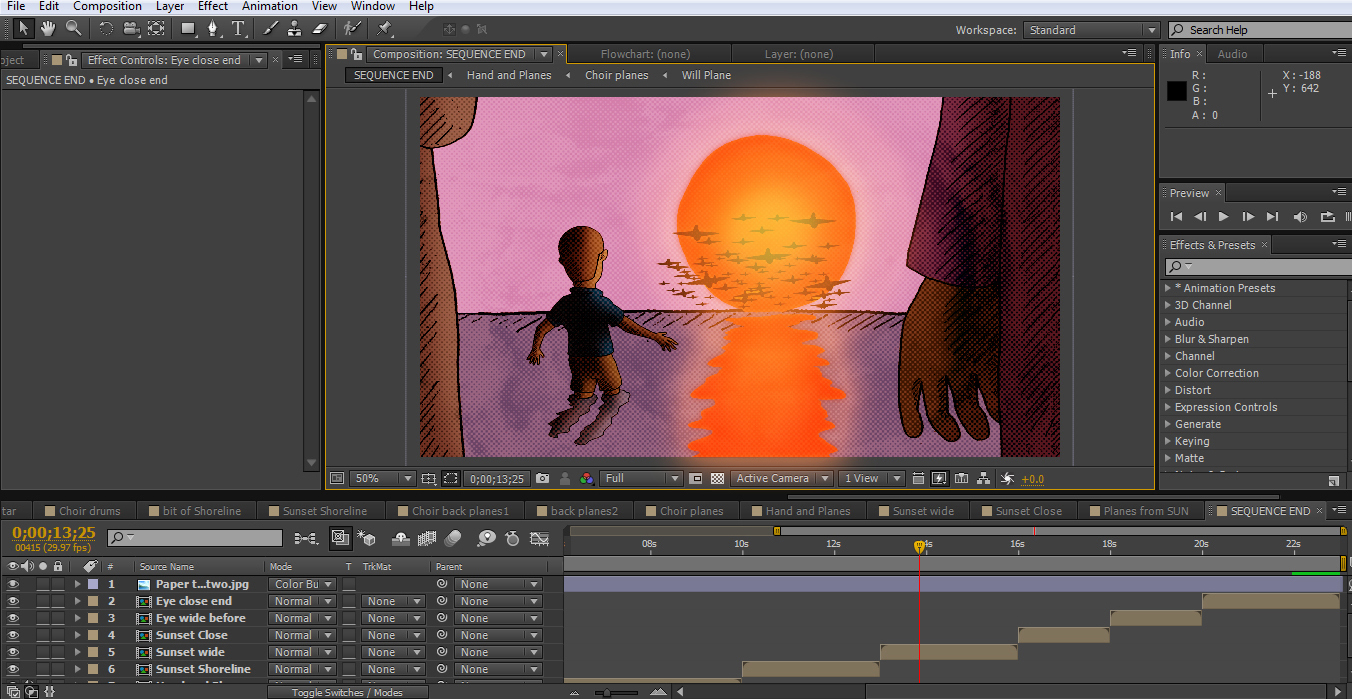Enable Motion Blur switch in timeline
Screen dimensions: 1352x699
[453, 539]
